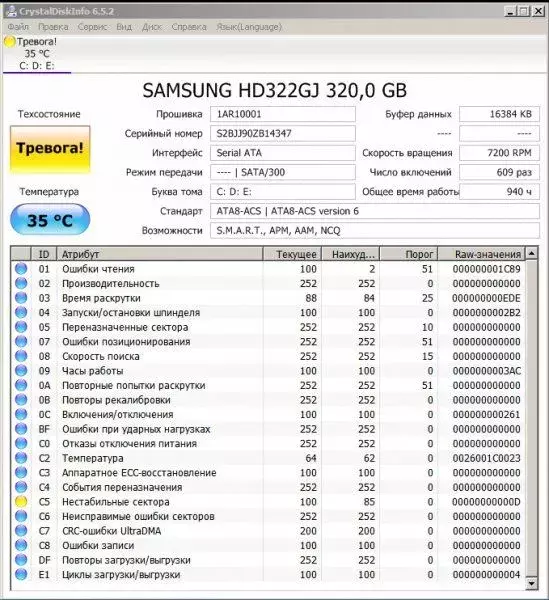This screenshot has width=549, height=600.
Task: Click the blue icon for Циклы загрузки/выгрузки row
Action: point(21,574)
